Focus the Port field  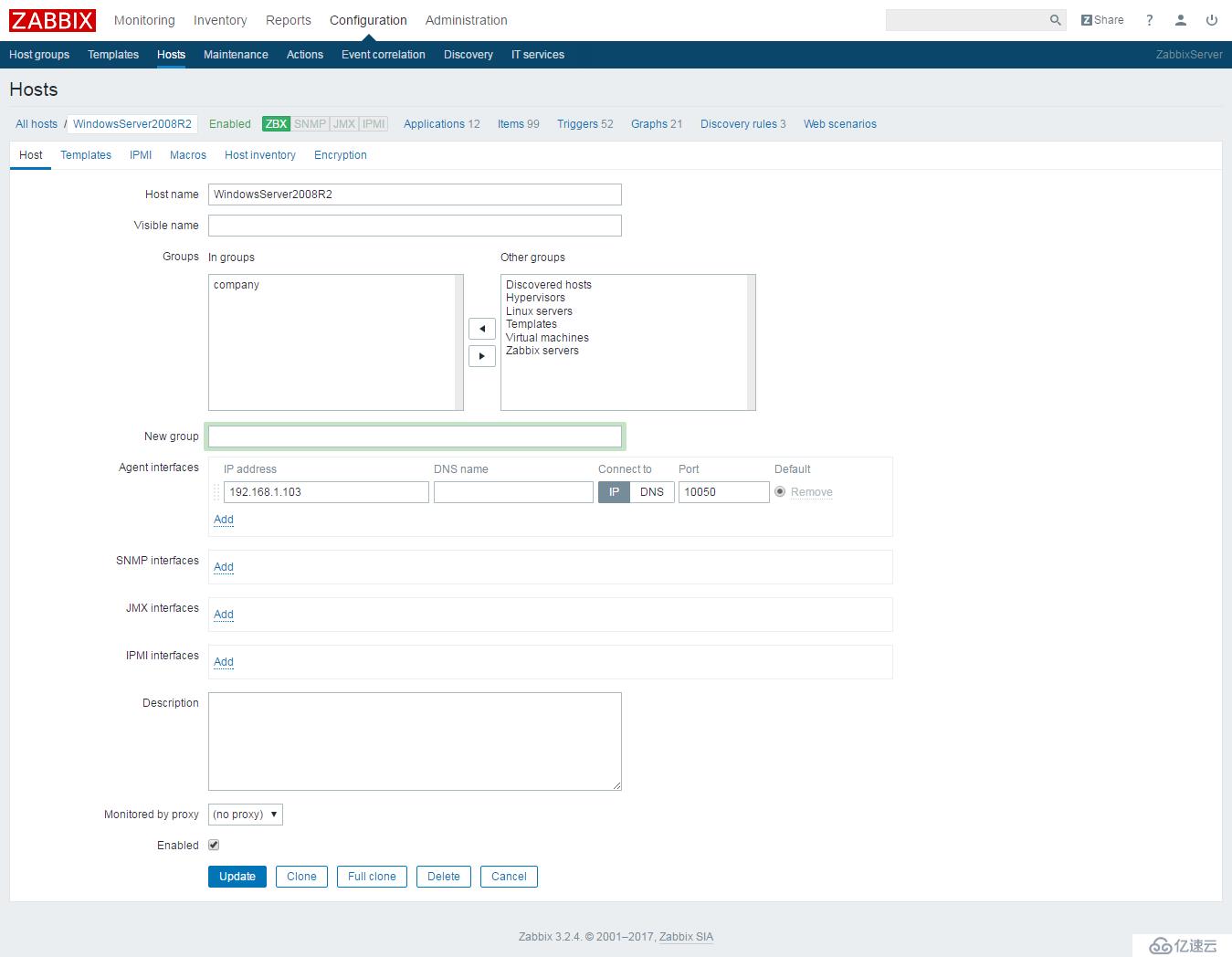point(724,492)
